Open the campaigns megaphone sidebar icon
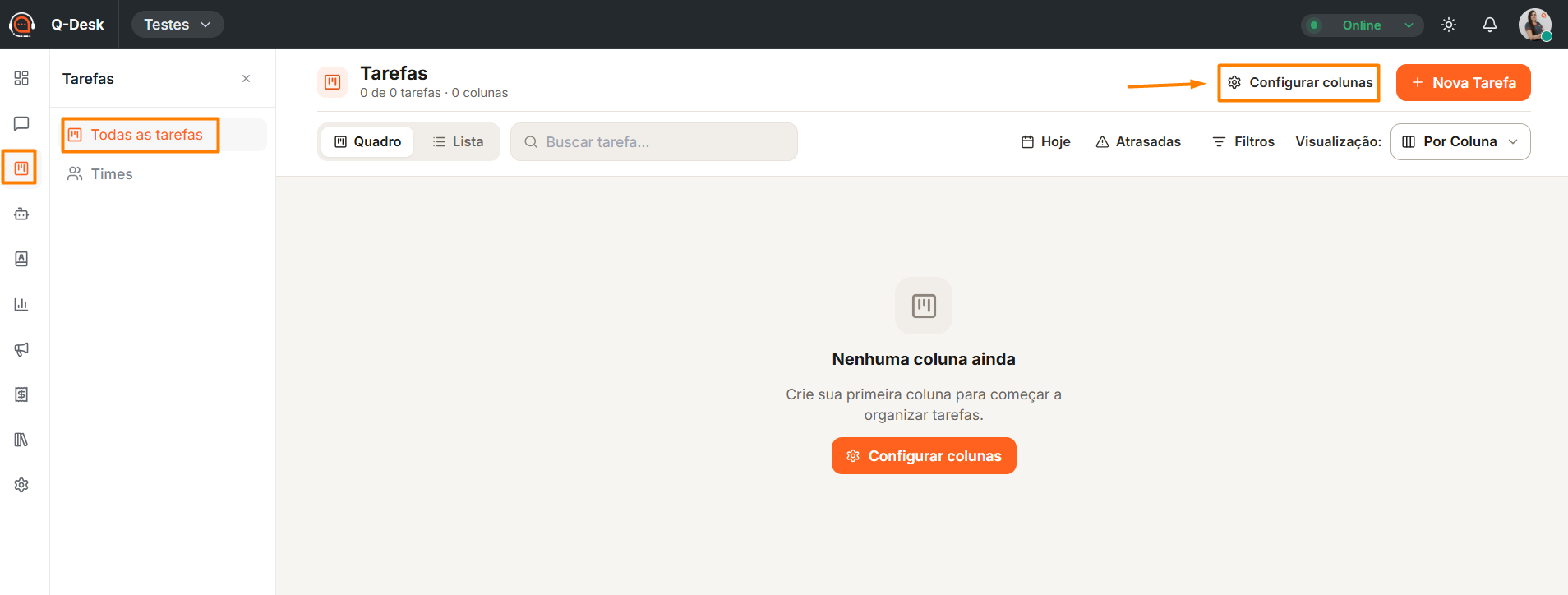Screen dimensions: 1568x595 [x=21, y=349]
